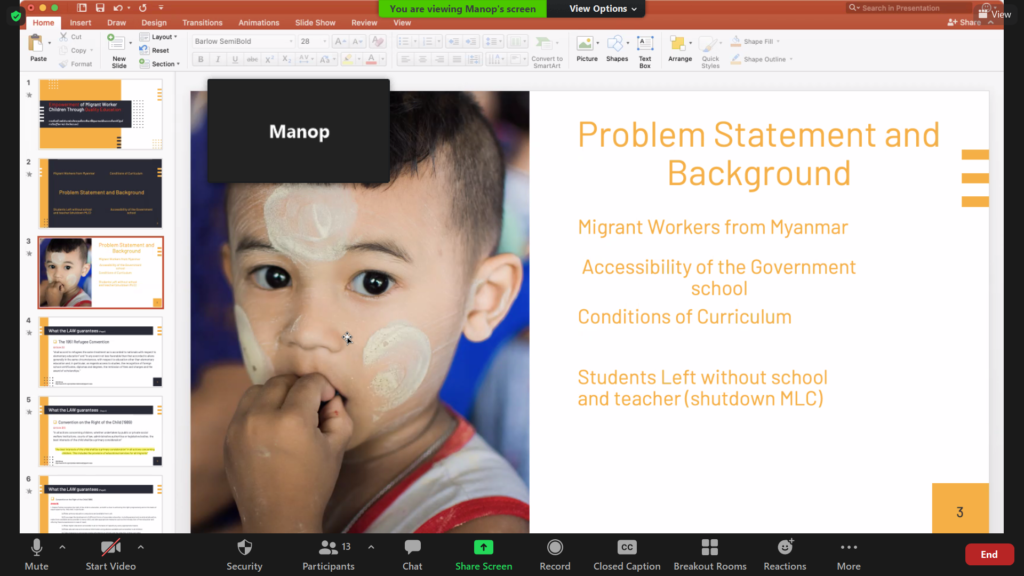This screenshot has width=1024, height=576.
Task: Open the Arrange menu
Action: click(680, 48)
